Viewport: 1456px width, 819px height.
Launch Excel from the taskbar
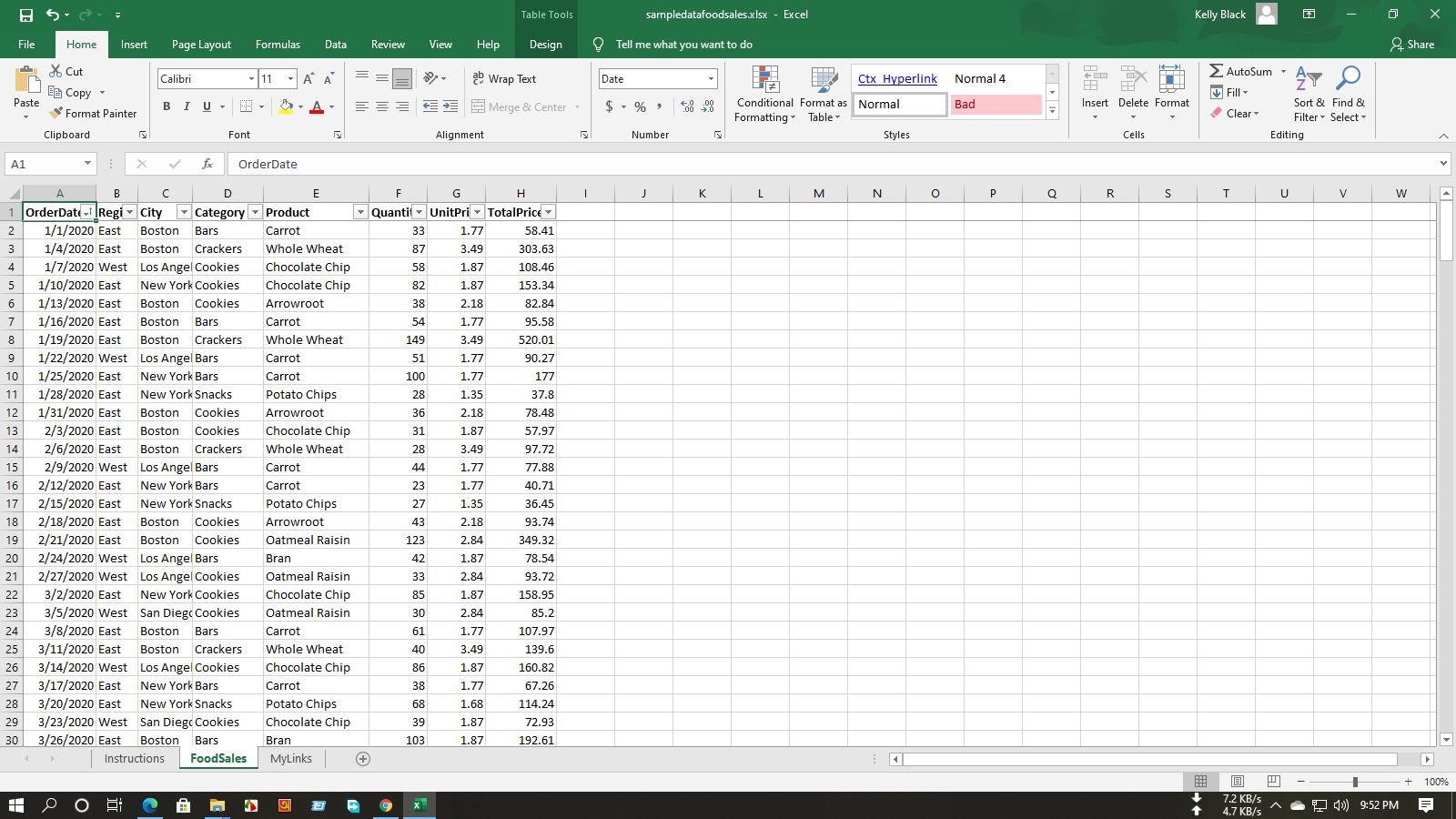pyautogui.click(x=419, y=804)
